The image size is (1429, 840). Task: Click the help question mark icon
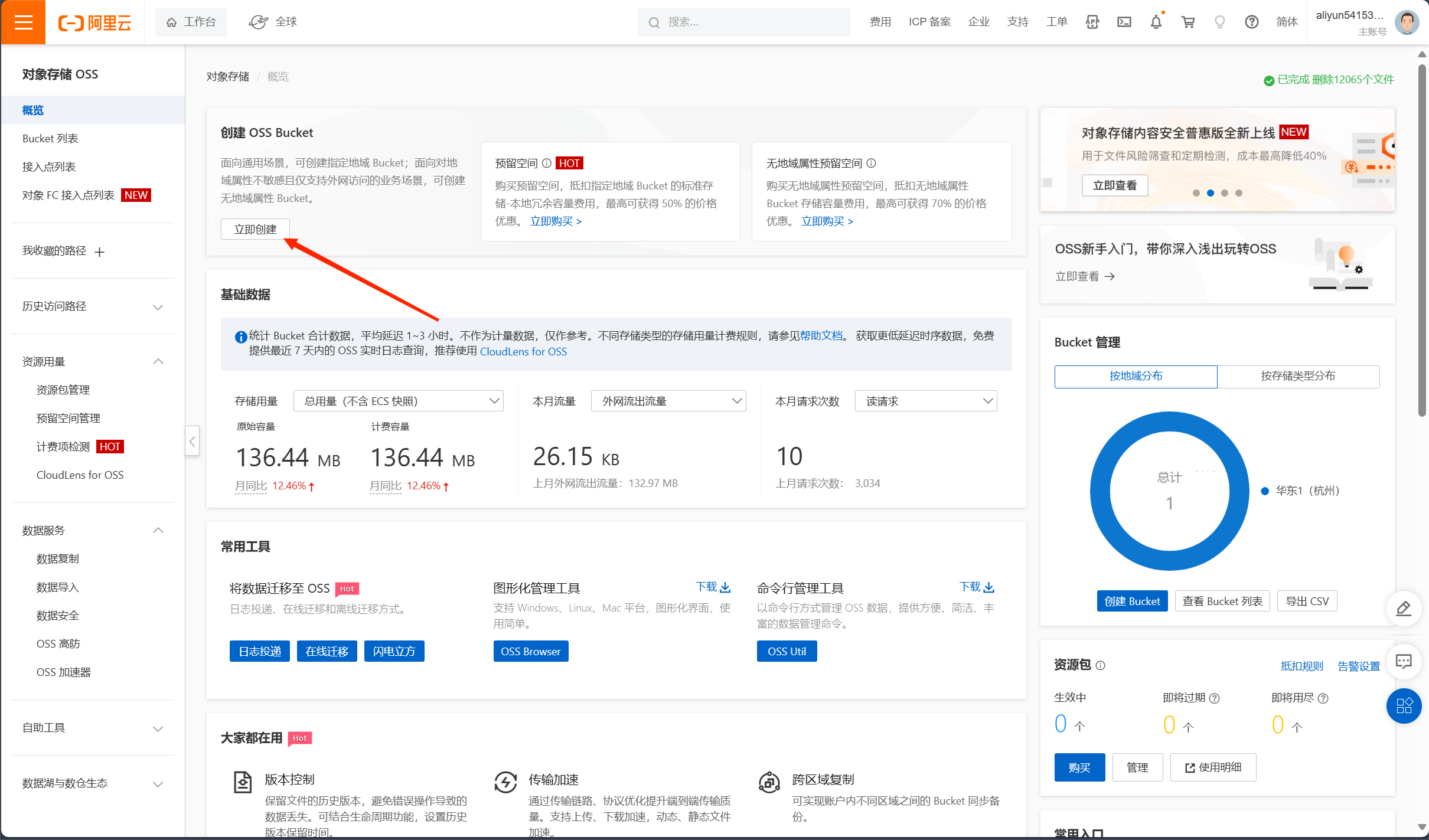pos(1251,22)
